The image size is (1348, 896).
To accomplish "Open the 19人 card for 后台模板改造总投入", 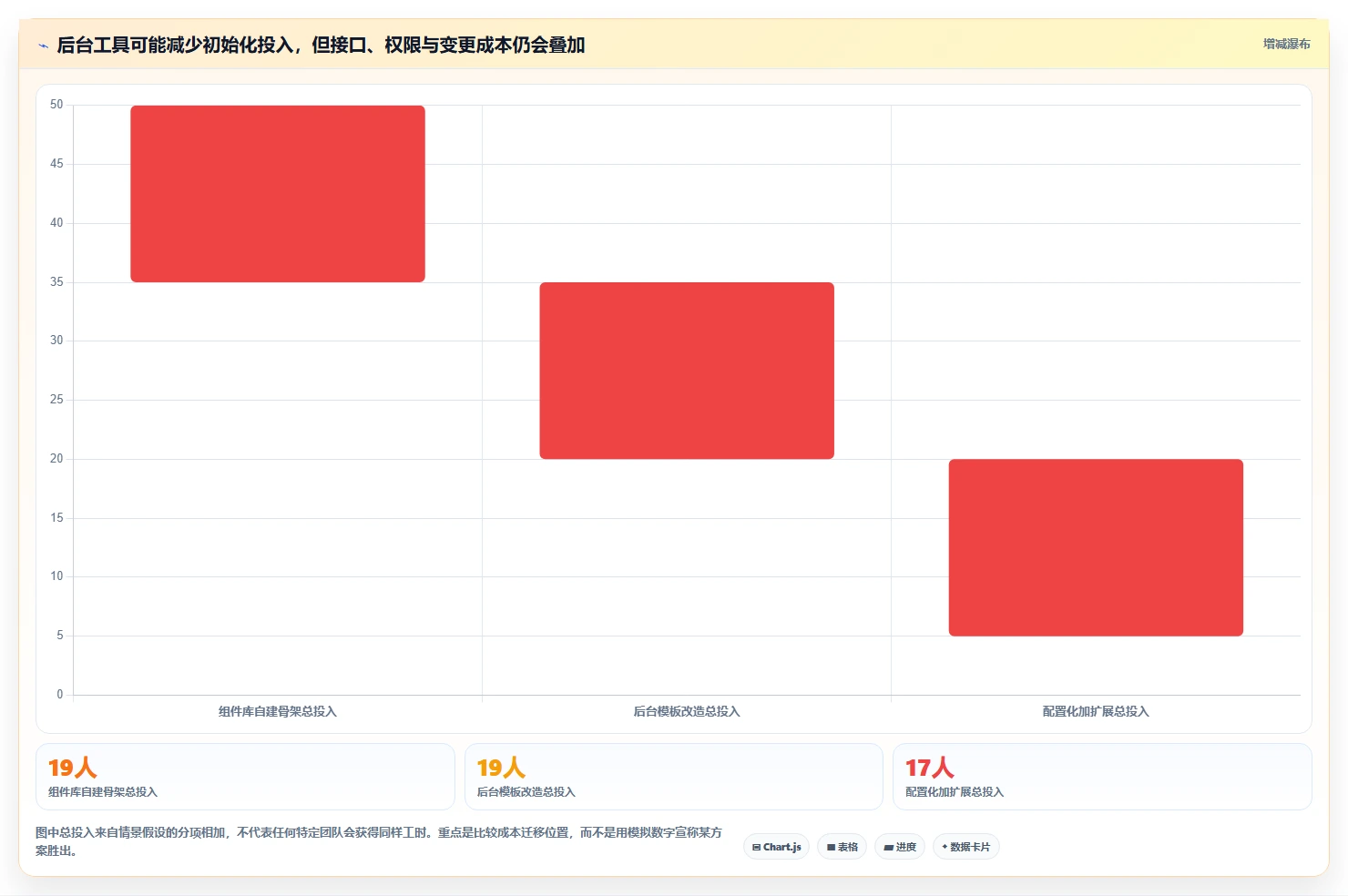I will [x=674, y=777].
